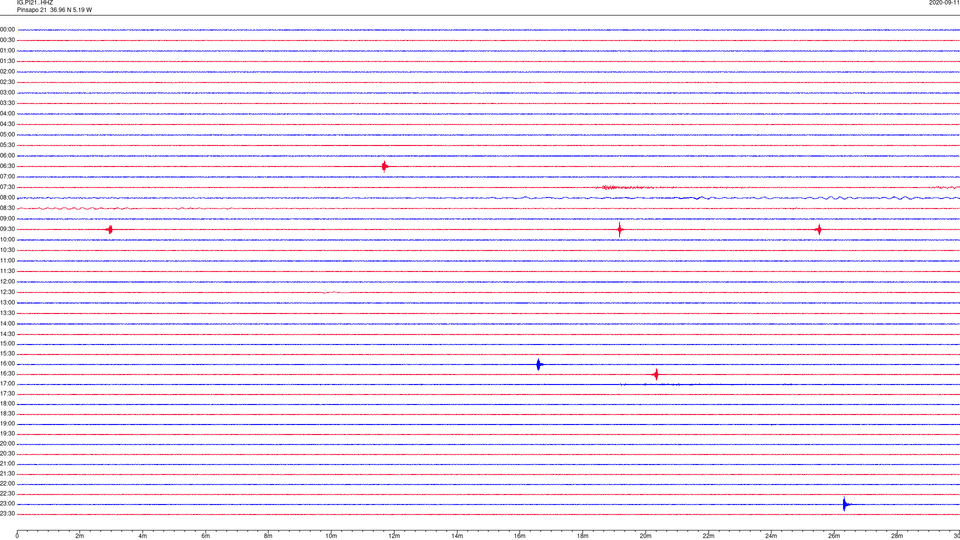Click the '0' tick on the minute axis

pyautogui.click(x=17, y=536)
